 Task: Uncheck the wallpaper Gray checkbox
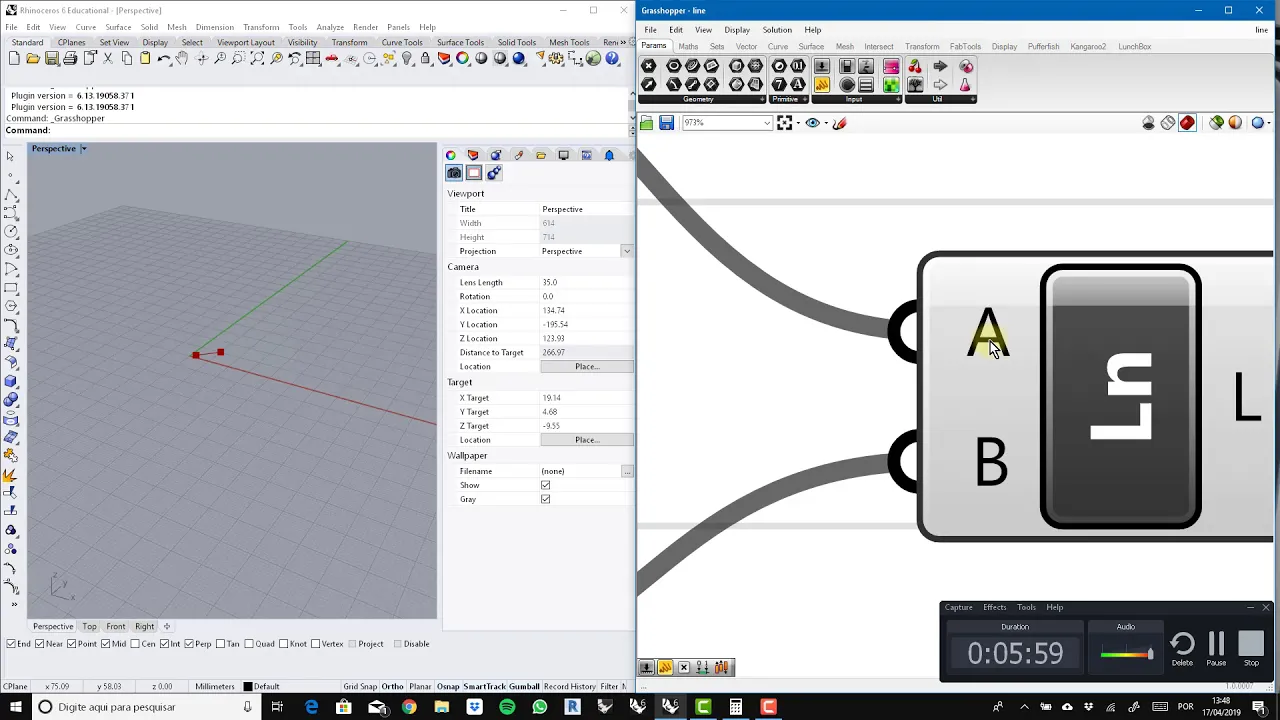(545, 499)
